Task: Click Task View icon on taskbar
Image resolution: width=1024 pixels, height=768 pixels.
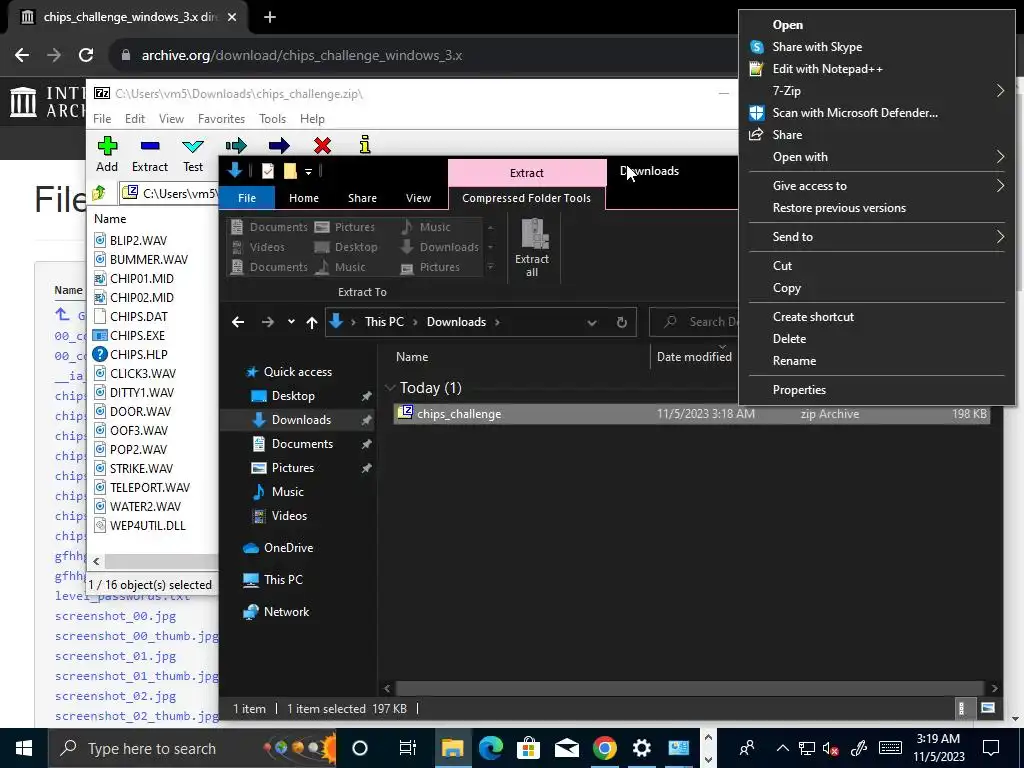Action: point(408,748)
